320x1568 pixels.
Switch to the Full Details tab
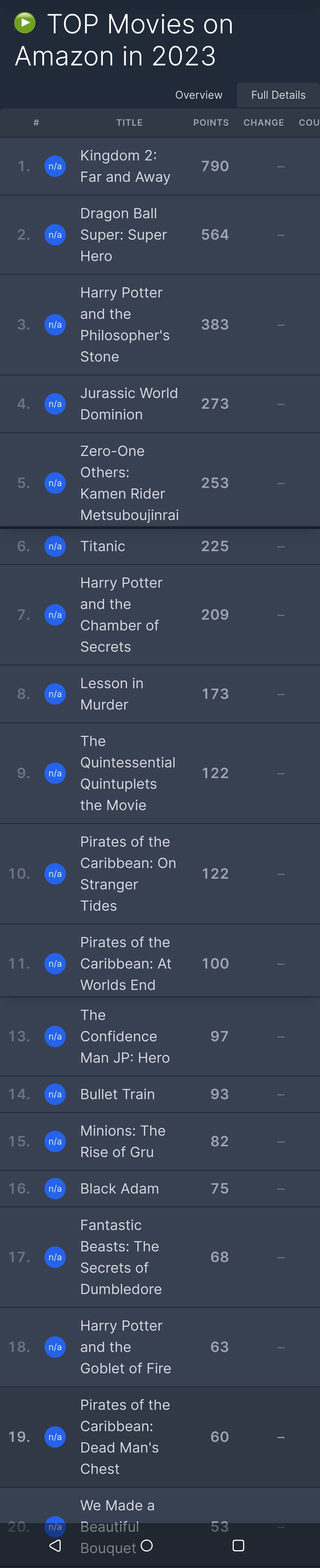coord(278,95)
